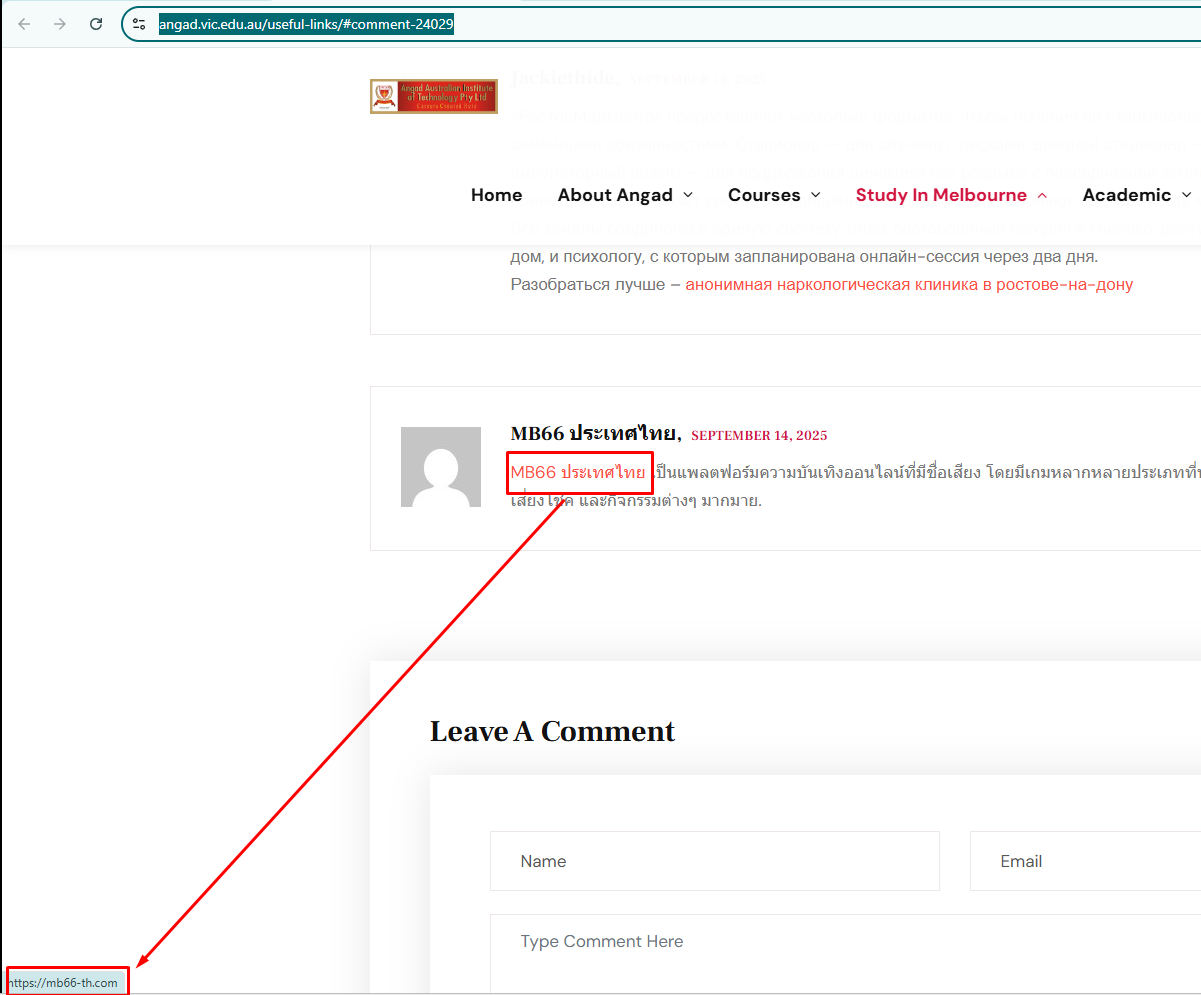Screen dimensions: 1201x995
Task: Open the About Angad menu
Action: [x=615, y=195]
